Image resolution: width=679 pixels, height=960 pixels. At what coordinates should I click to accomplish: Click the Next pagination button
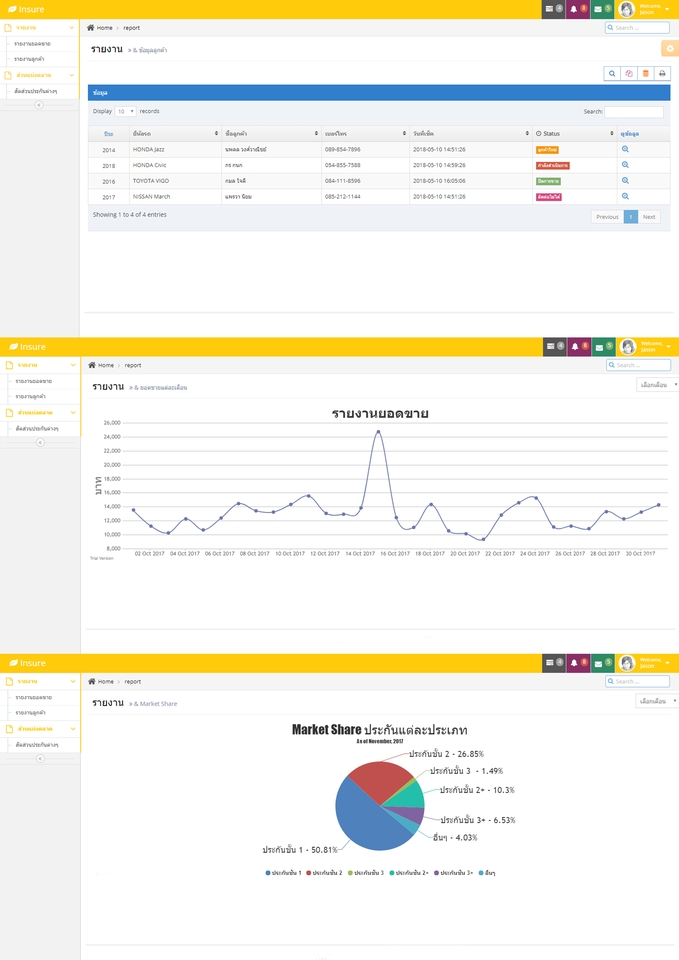[649, 216]
